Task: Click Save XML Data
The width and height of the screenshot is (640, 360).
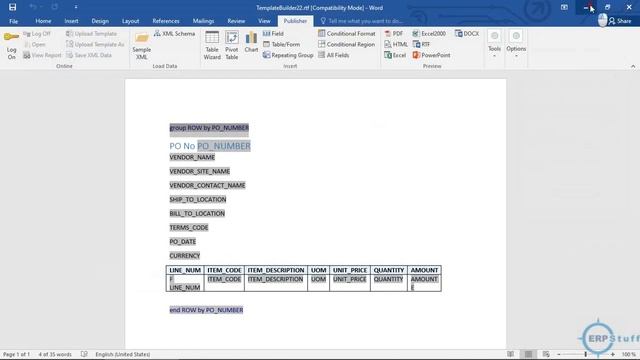Action: point(89,55)
